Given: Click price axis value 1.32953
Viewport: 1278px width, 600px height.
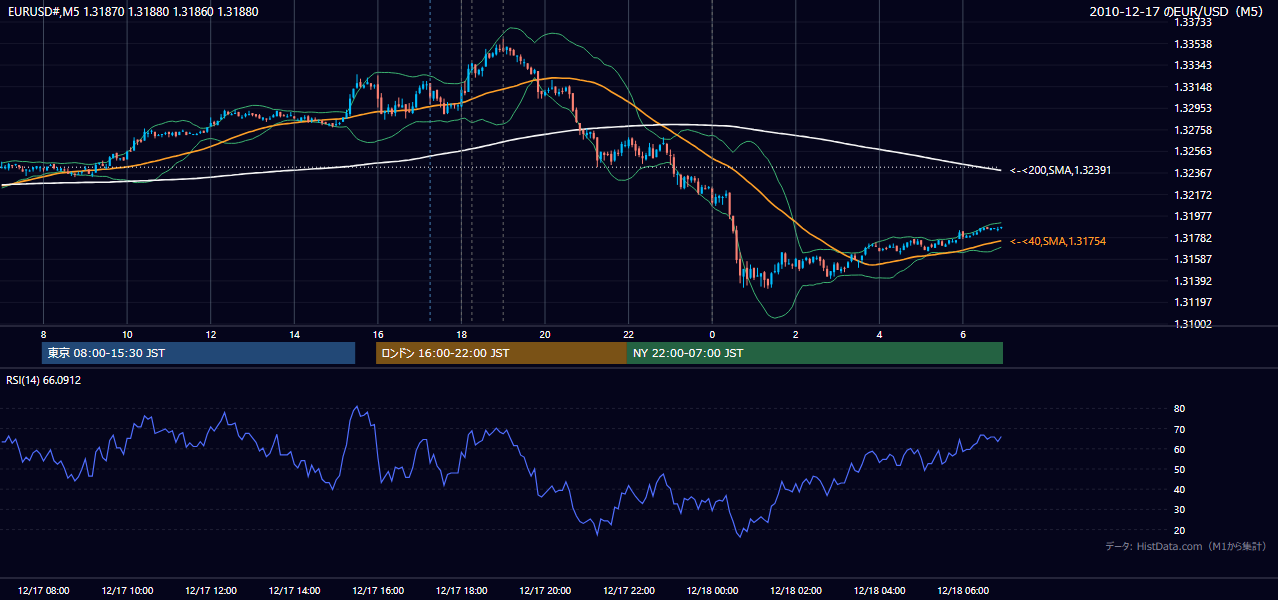Looking at the screenshot, I should point(1192,108).
